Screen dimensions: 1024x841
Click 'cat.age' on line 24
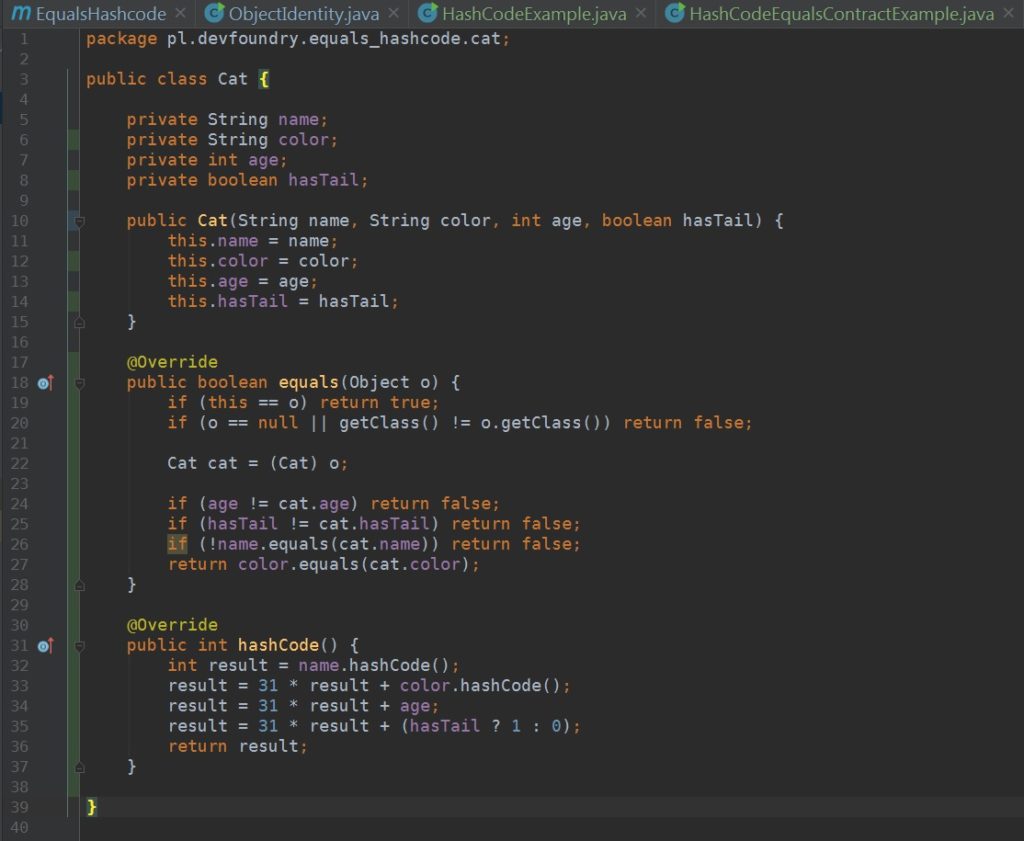(x=313, y=504)
